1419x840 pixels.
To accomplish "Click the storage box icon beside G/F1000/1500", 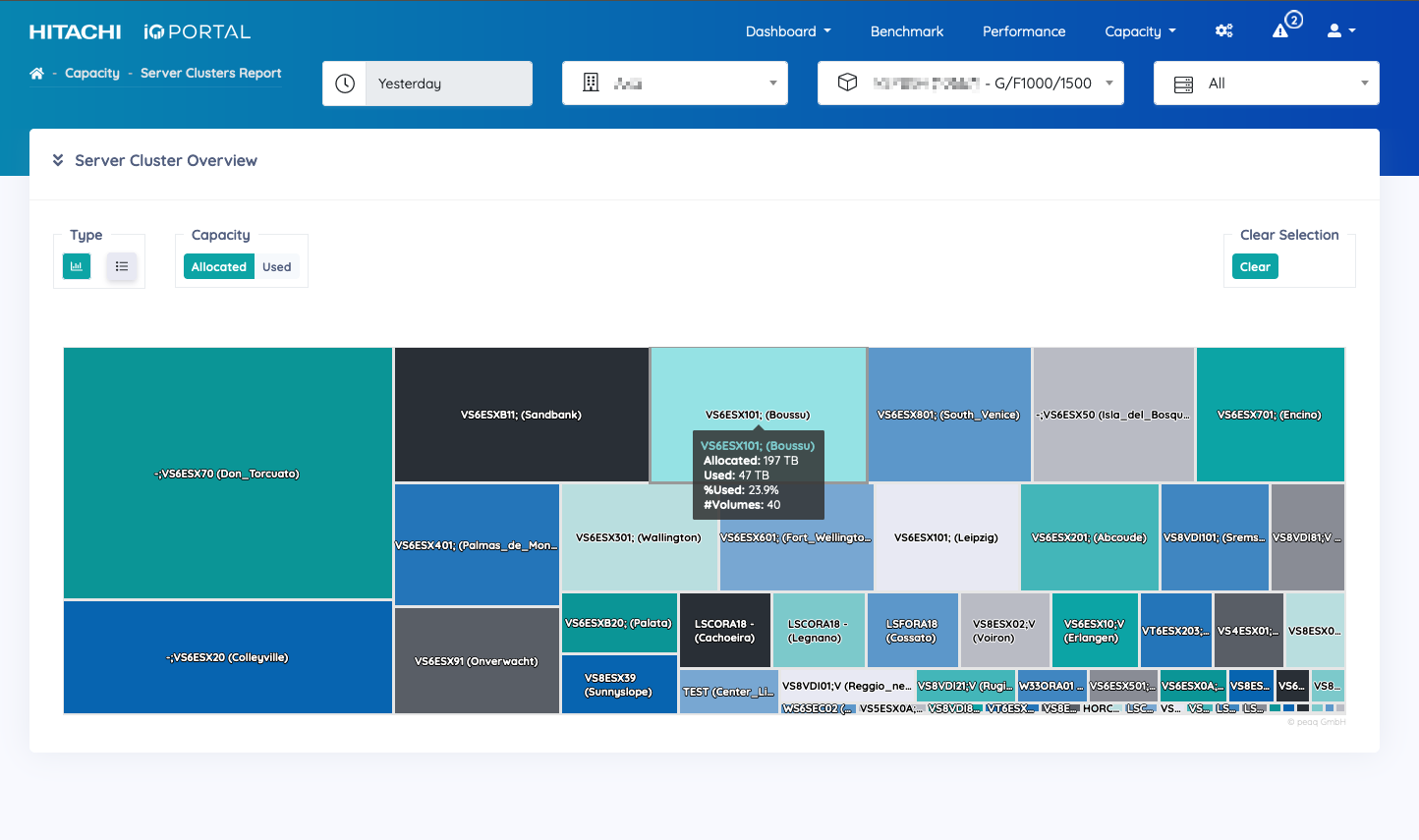I will 847,83.
